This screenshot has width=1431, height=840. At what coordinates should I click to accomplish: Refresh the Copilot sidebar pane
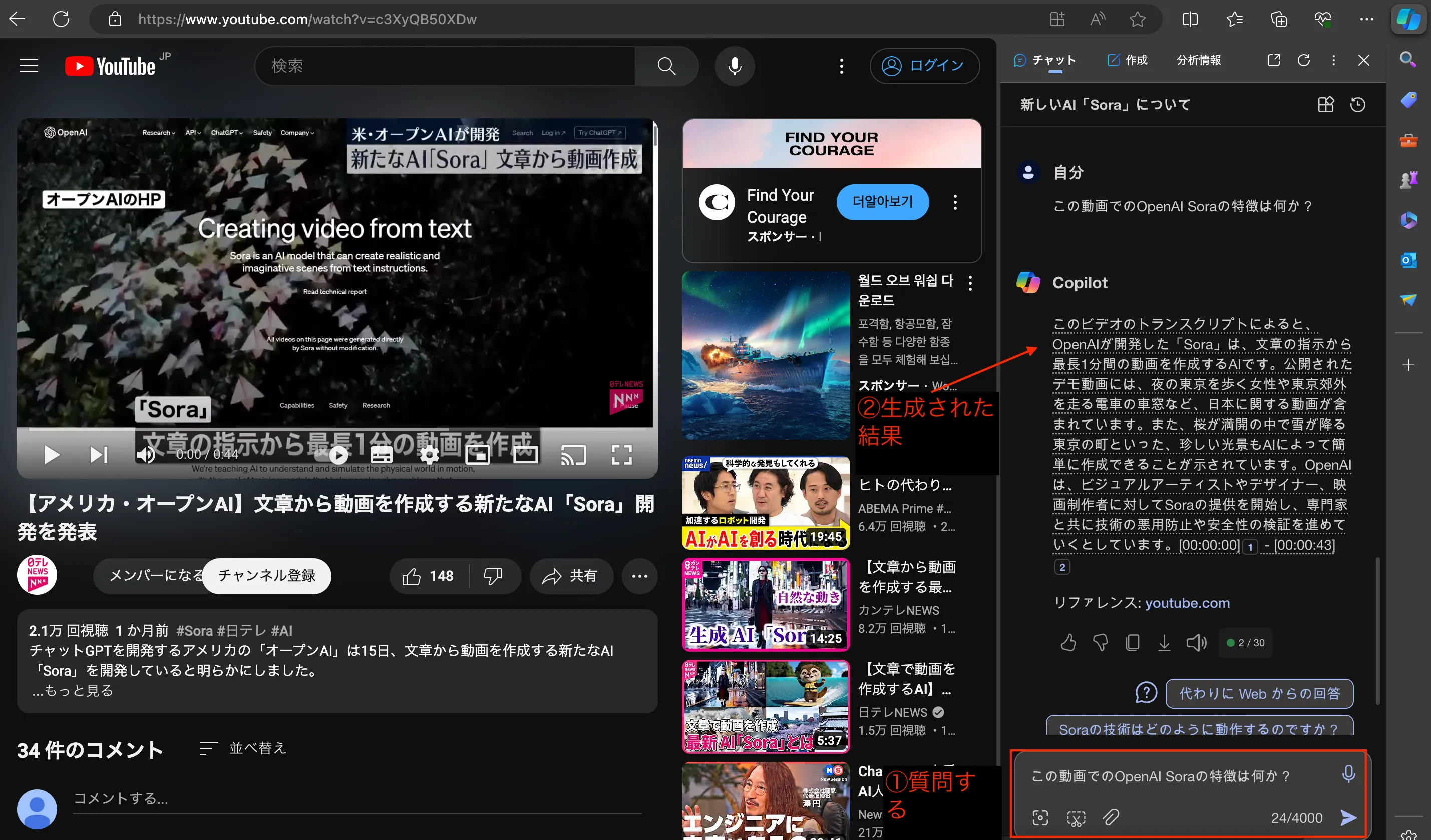[1304, 60]
